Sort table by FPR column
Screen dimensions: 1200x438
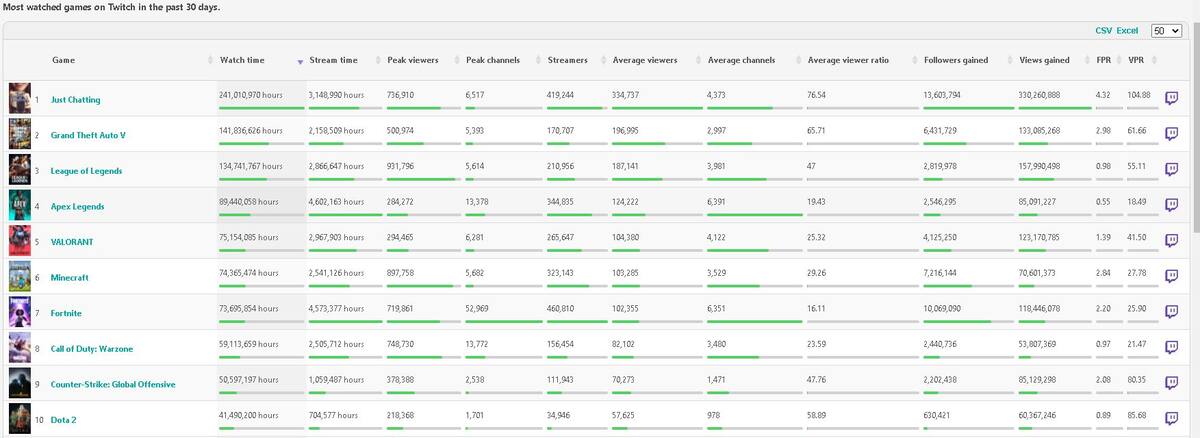tap(1104, 60)
